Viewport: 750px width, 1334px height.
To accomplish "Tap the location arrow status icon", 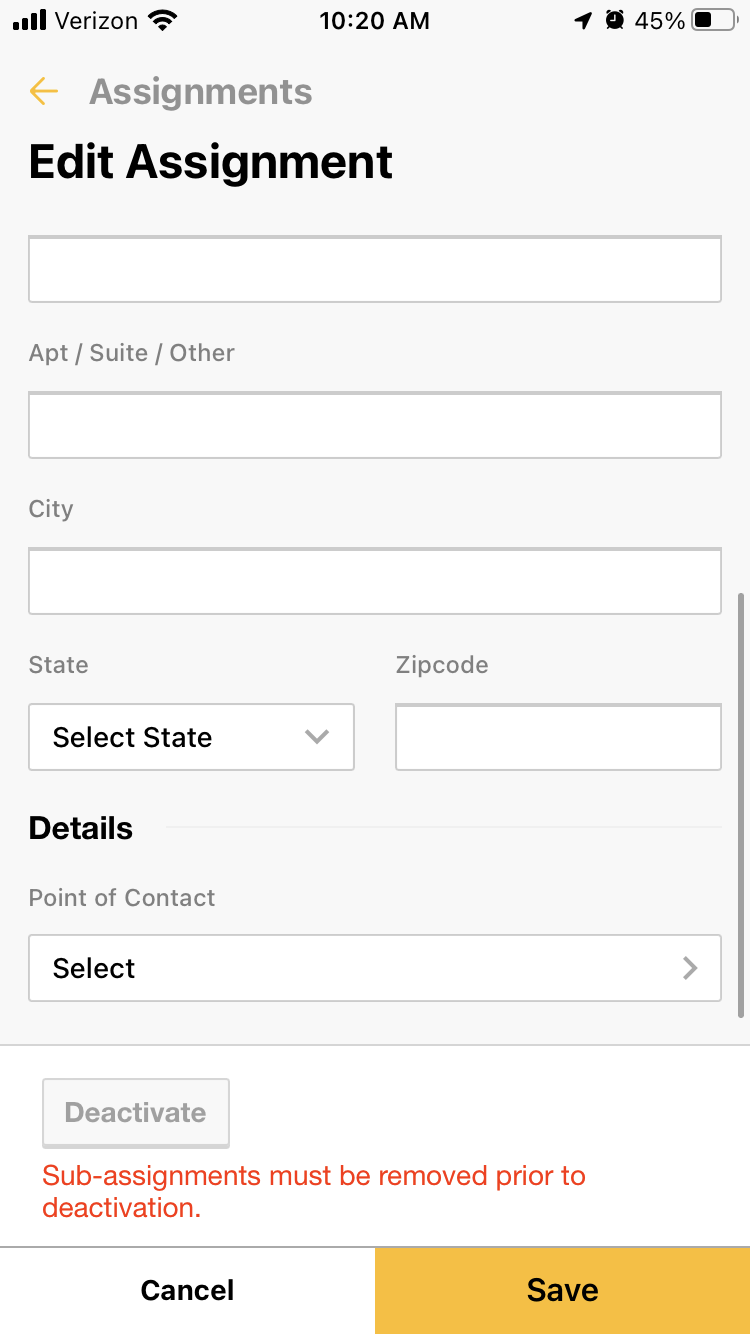I will (584, 20).
